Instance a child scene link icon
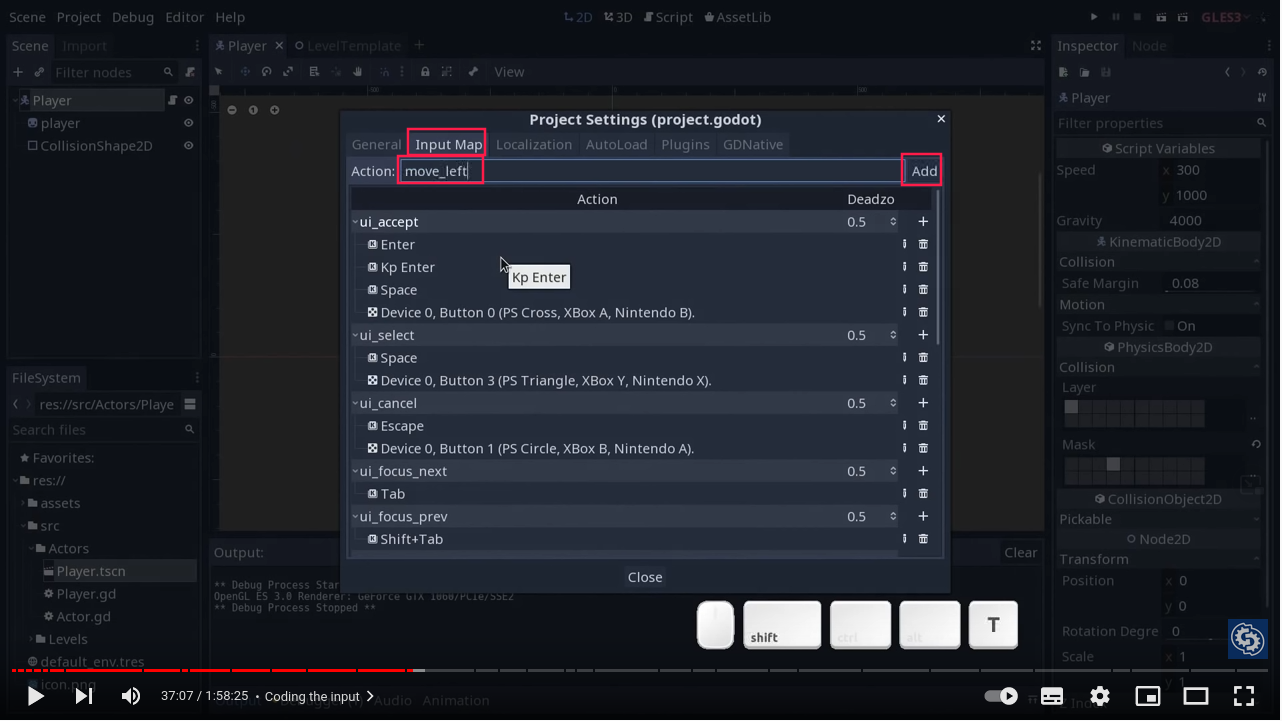The width and height of the screenshot is (1282, 721). pyautogui.click(x=39, y=72)
